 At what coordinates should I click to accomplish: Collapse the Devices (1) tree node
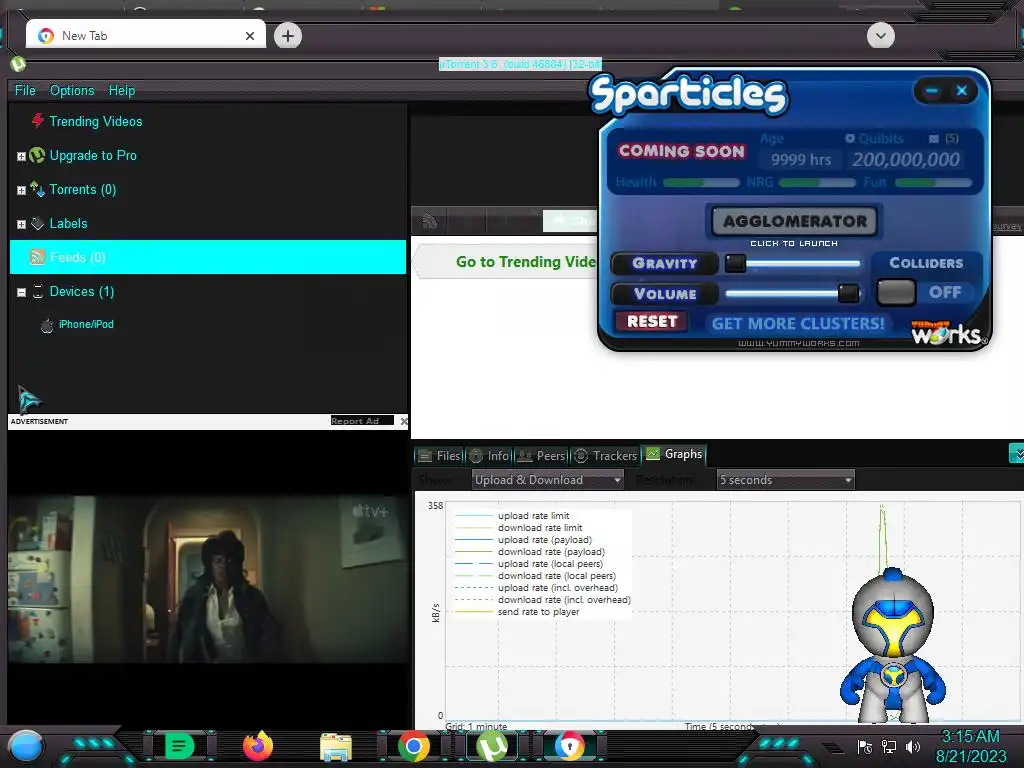(21, 293)
